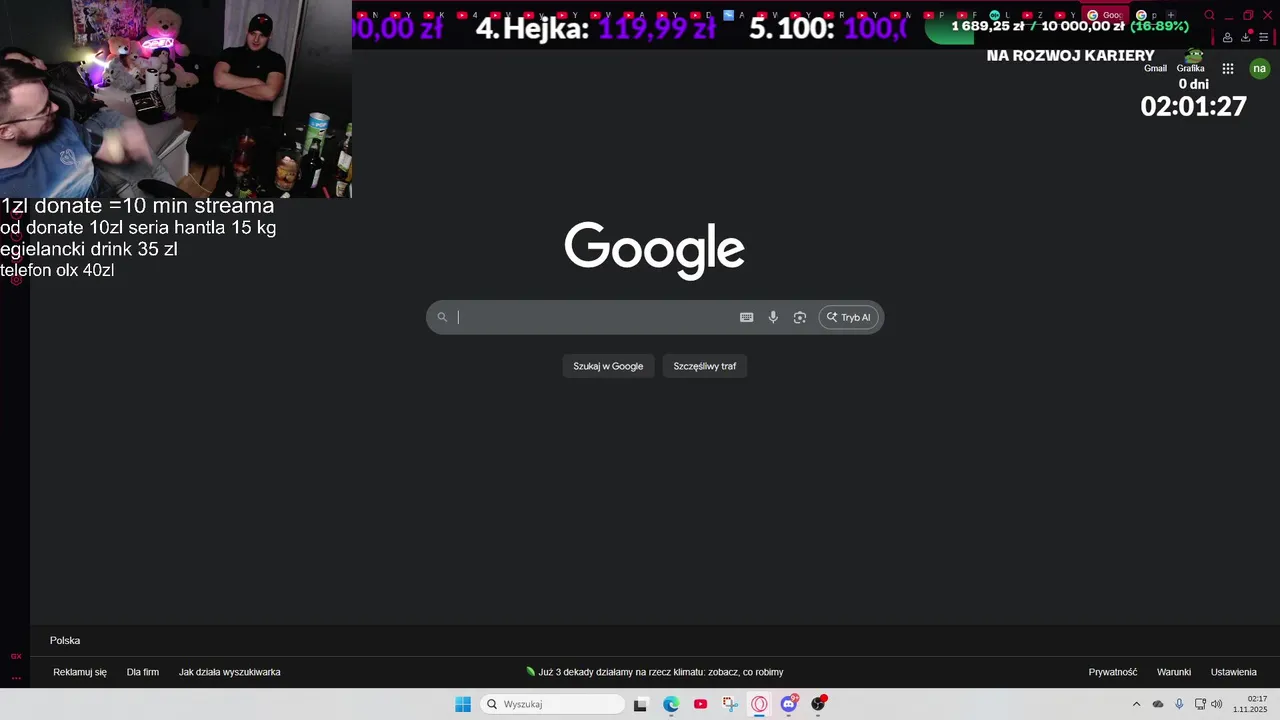Open a new browser tab with plus

pyautogui.click(x=1171, y=15)
